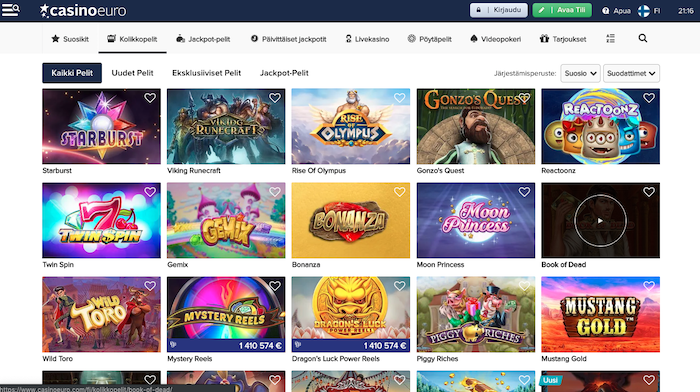700x392 pixels.
Task: Toggle the Bonanza heart favorite
Action: (400, 192)
